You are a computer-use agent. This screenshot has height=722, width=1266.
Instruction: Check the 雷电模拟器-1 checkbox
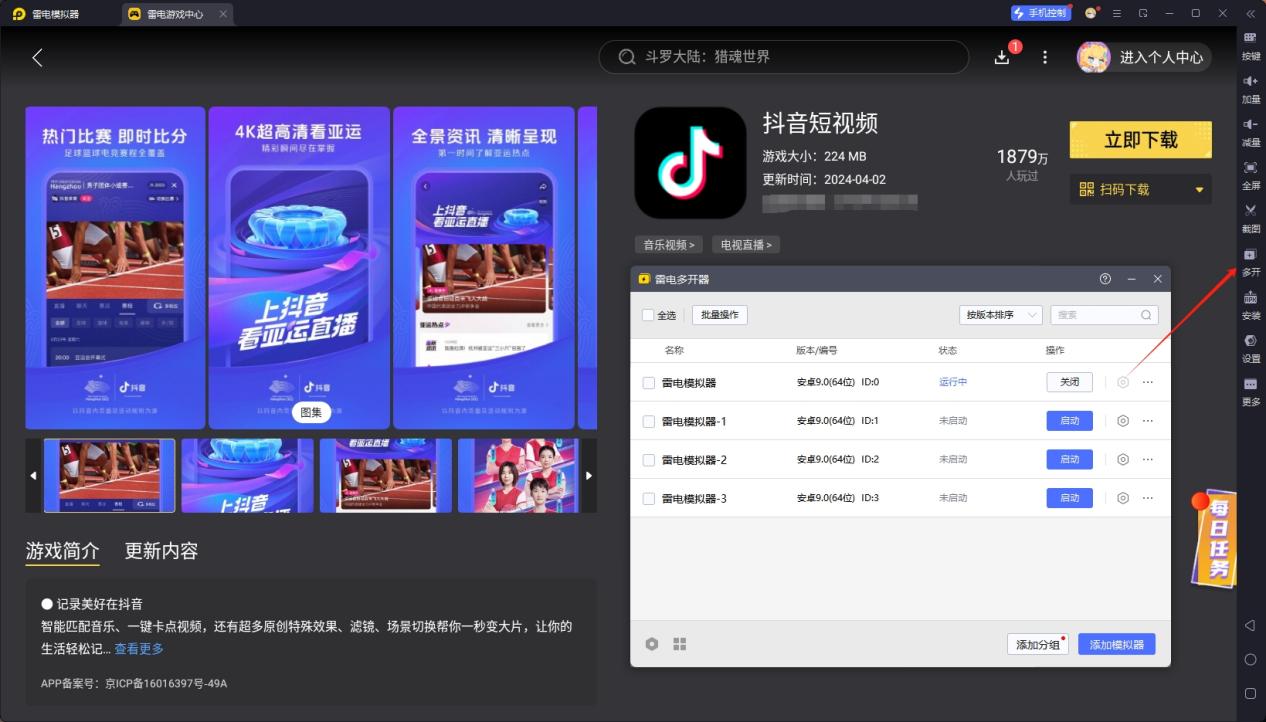(648, 421)
